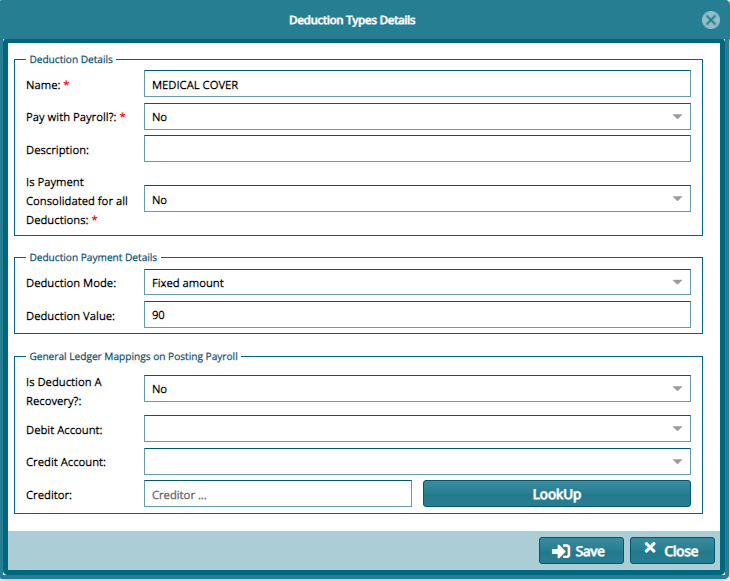This screenshot has width=730, height=581.
Task: Save the deduction type
Action: [581, 551]
